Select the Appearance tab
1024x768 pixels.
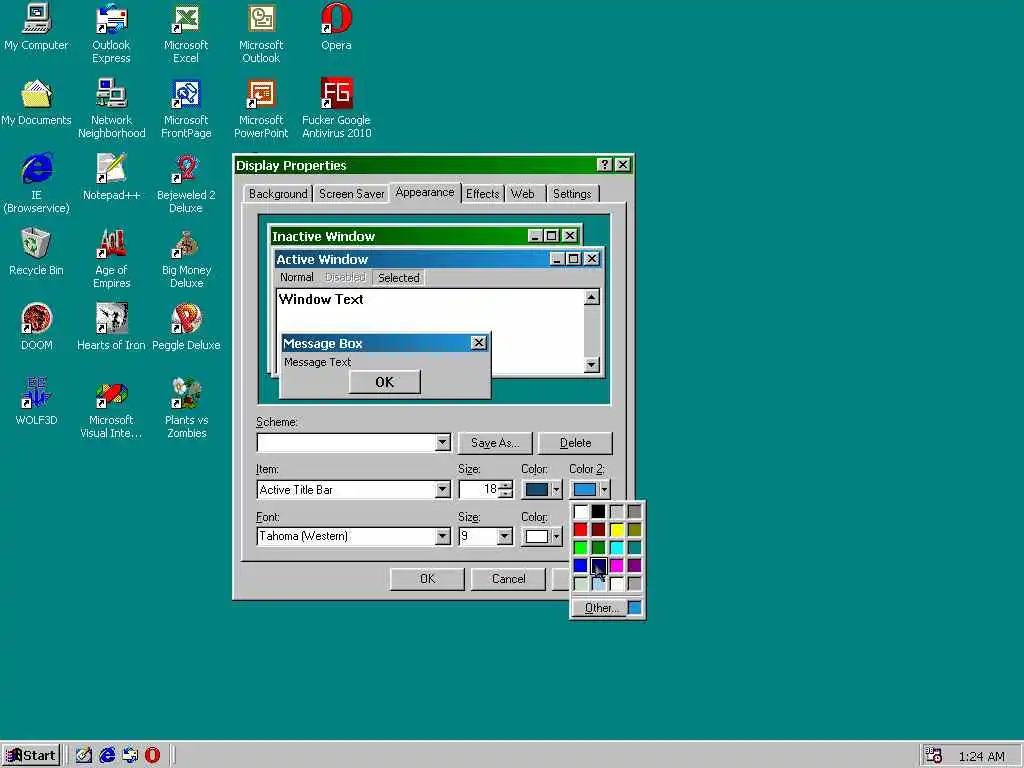424,192
